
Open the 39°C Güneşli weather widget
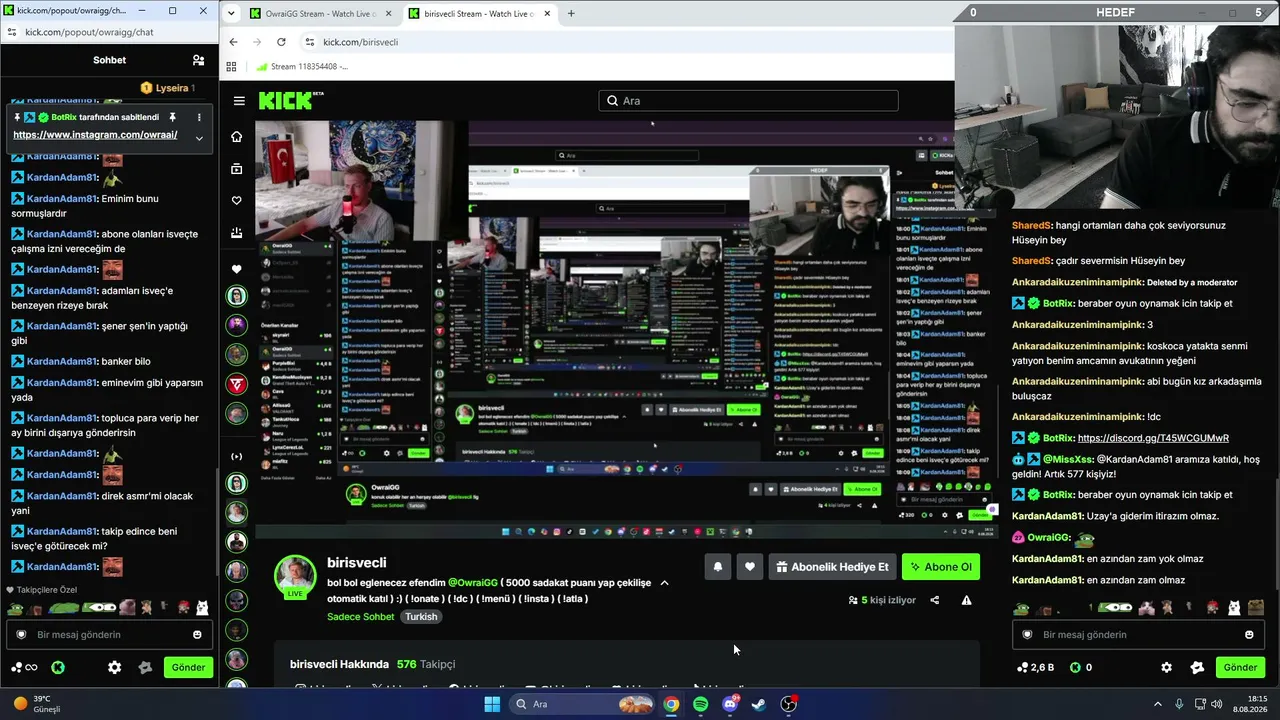(38, 704)
